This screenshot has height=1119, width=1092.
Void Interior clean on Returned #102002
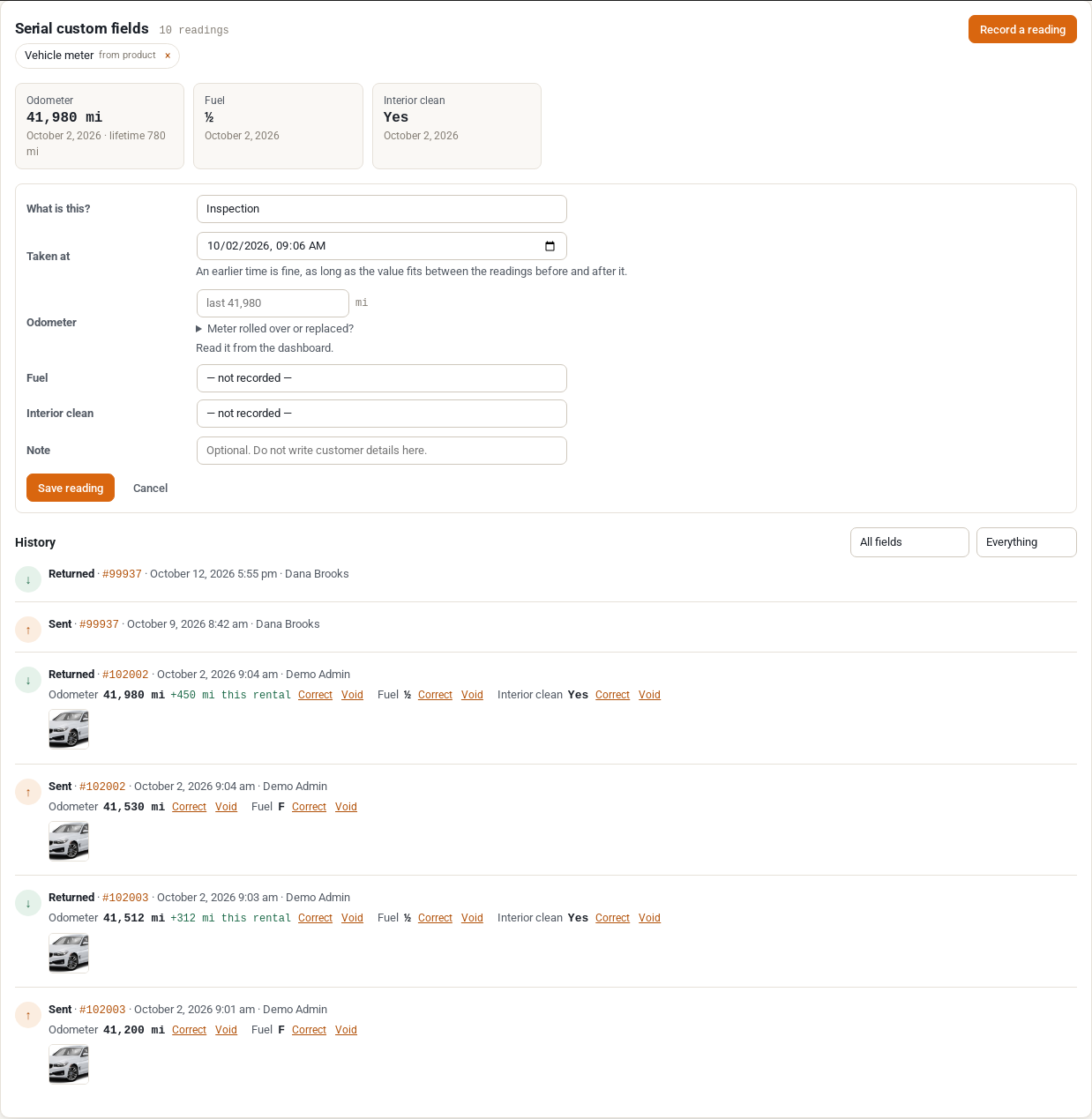649,695
